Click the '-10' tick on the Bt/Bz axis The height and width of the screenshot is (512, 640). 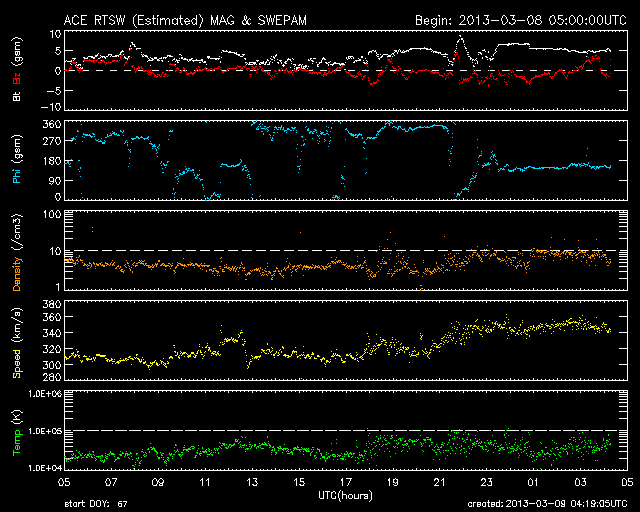[51, 107]
